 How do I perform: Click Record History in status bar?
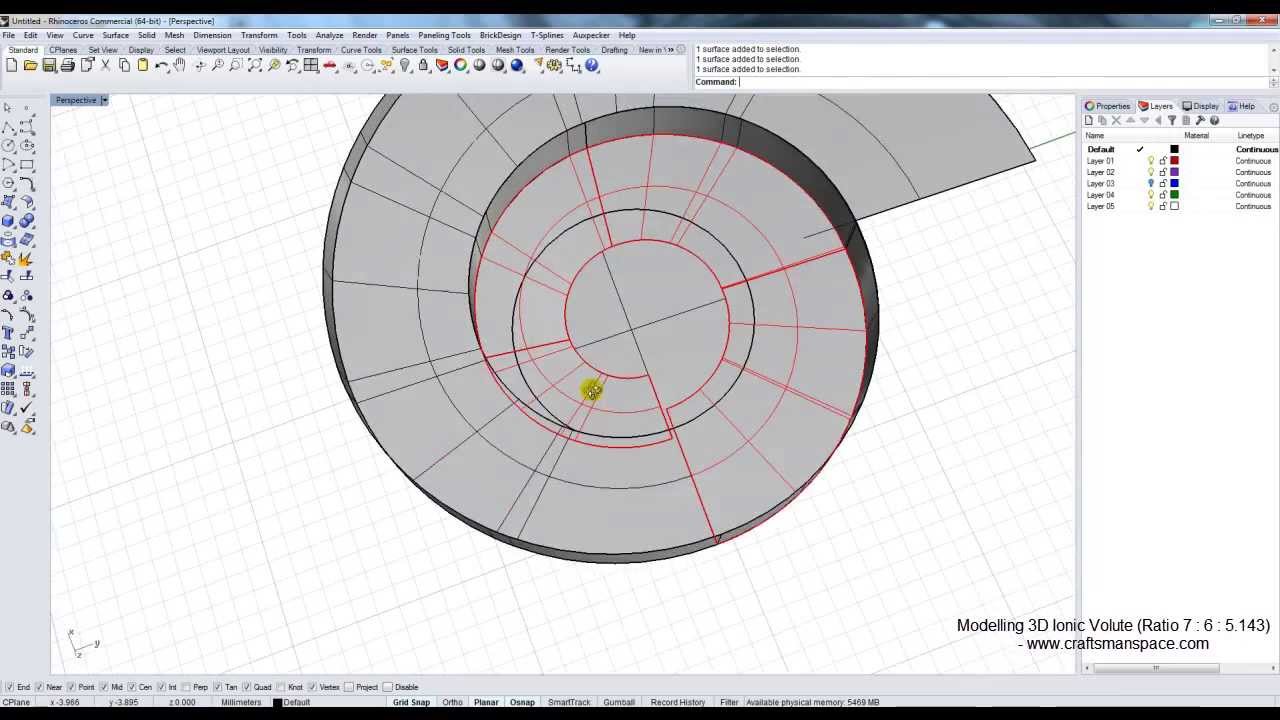(x=678, y=702)
